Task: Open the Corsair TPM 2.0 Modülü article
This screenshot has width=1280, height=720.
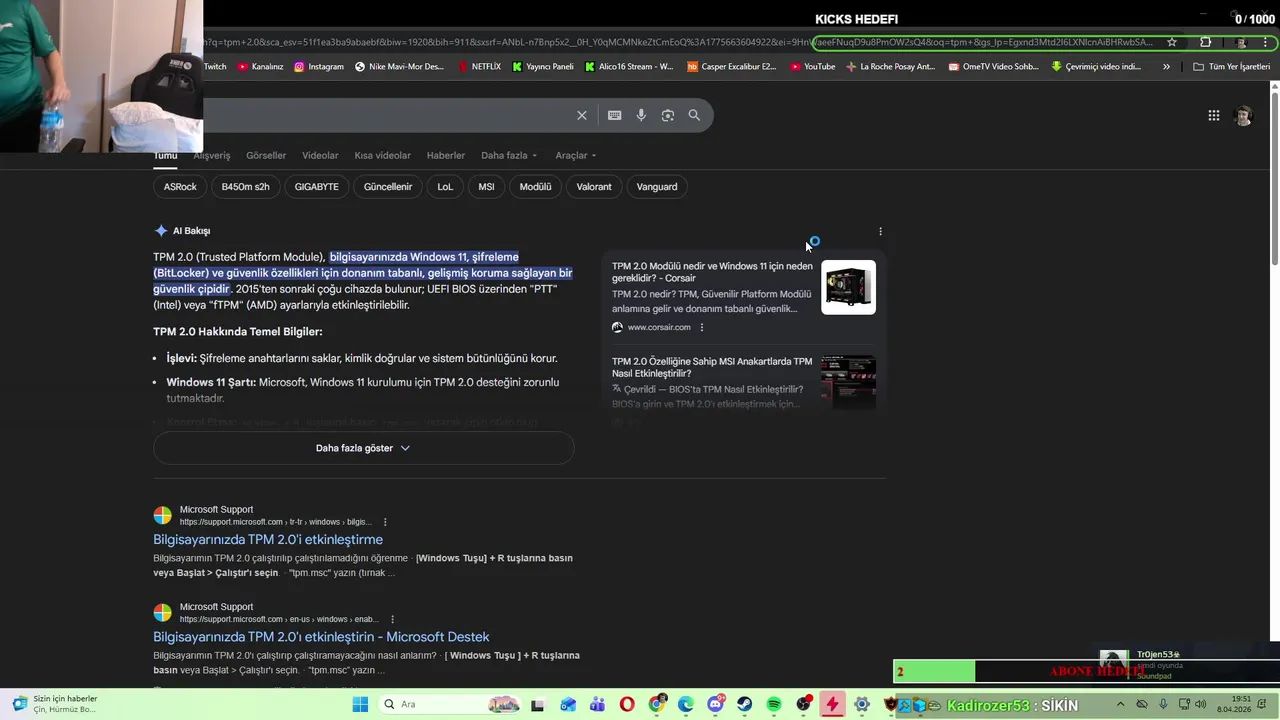Action: [712, 272]
